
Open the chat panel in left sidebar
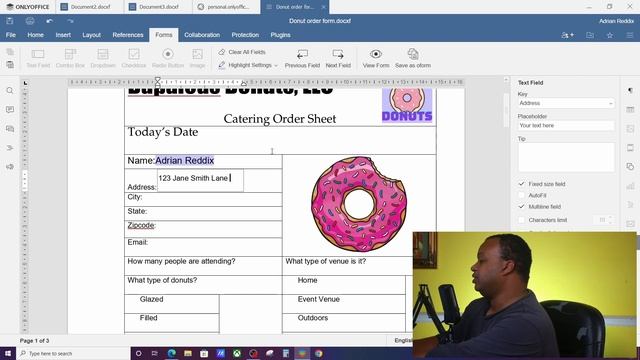click(x=10, y=129)
